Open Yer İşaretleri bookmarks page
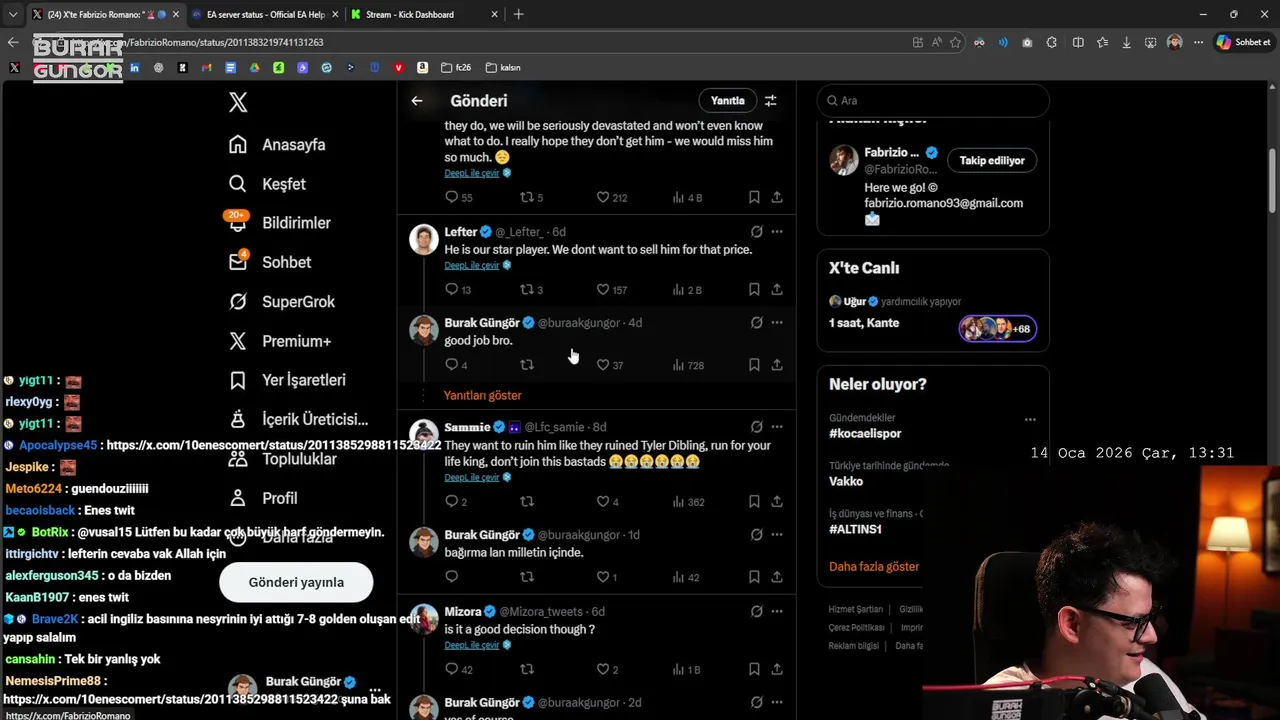The width and height of the screenshot is (1280, 720). click(x=287, y=380)
